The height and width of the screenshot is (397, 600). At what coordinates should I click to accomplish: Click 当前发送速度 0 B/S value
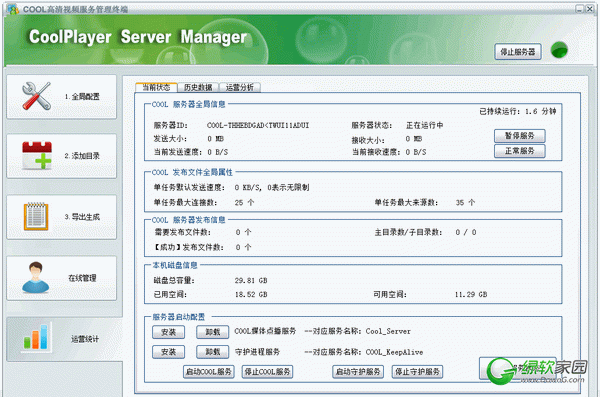[218, 152]
